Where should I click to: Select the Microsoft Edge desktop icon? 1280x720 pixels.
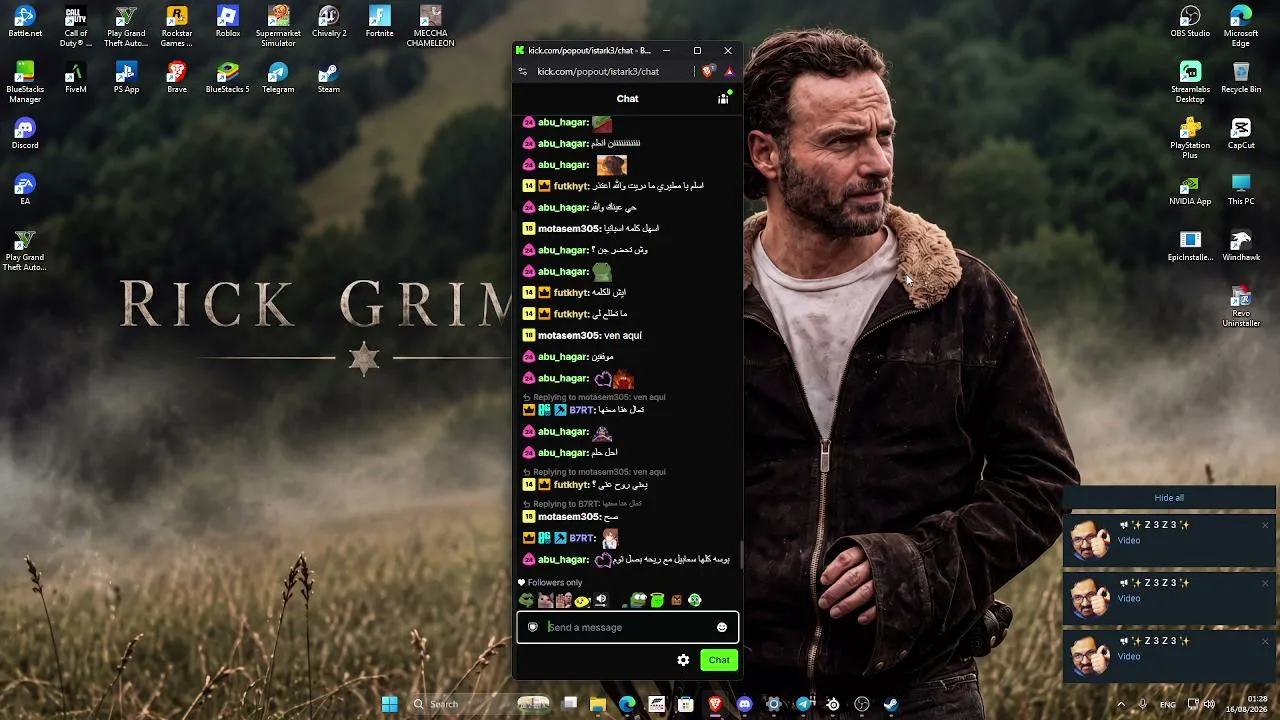pos(1241,27)
